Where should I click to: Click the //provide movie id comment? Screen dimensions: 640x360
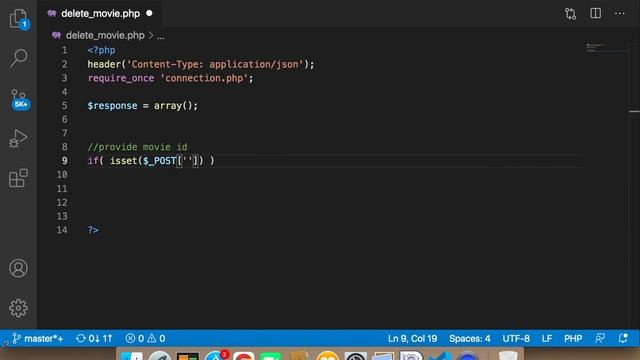pos(137,147)
